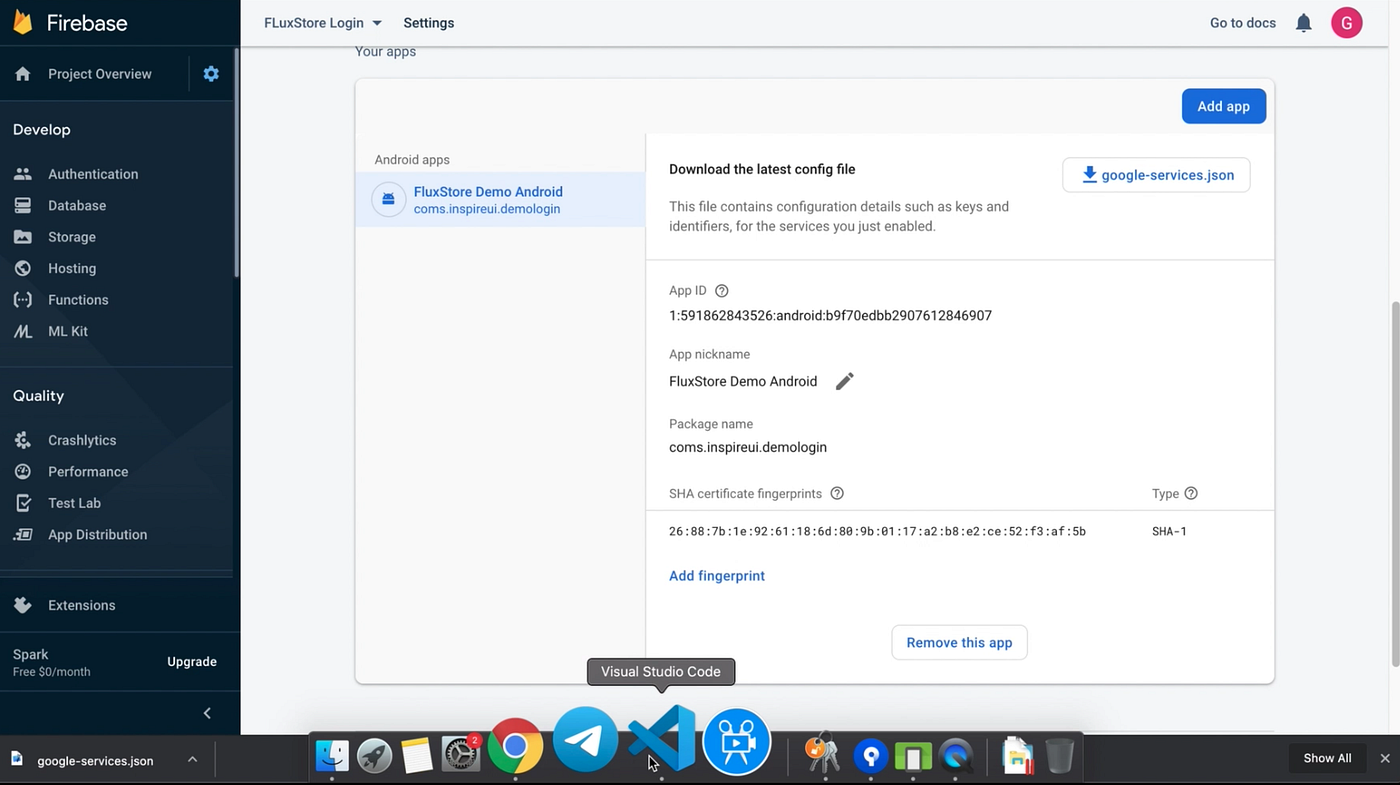1400x785 pixels.
Task: Open the FLuxStore Login project dropdown
Action: coord(323,23)
